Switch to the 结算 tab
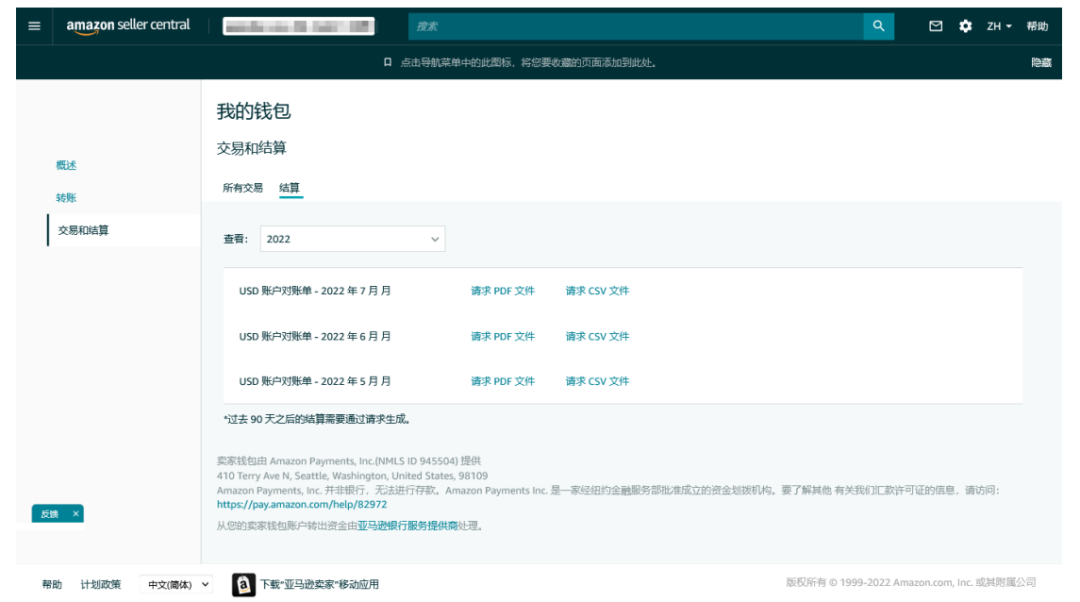The image size is (1080, 602). [289, 188]
